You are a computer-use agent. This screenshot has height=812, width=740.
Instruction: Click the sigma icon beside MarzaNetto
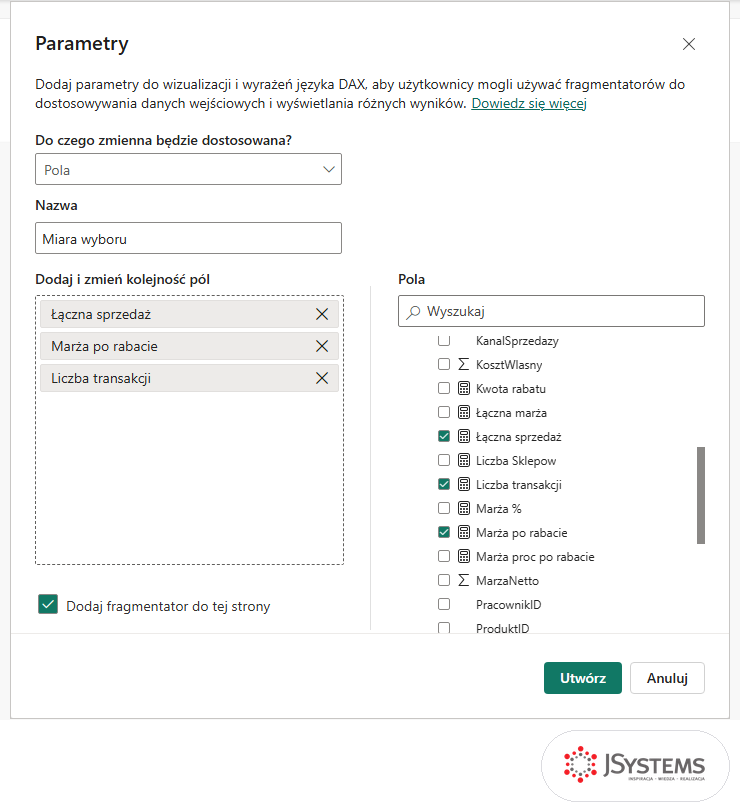click(464, 581)
